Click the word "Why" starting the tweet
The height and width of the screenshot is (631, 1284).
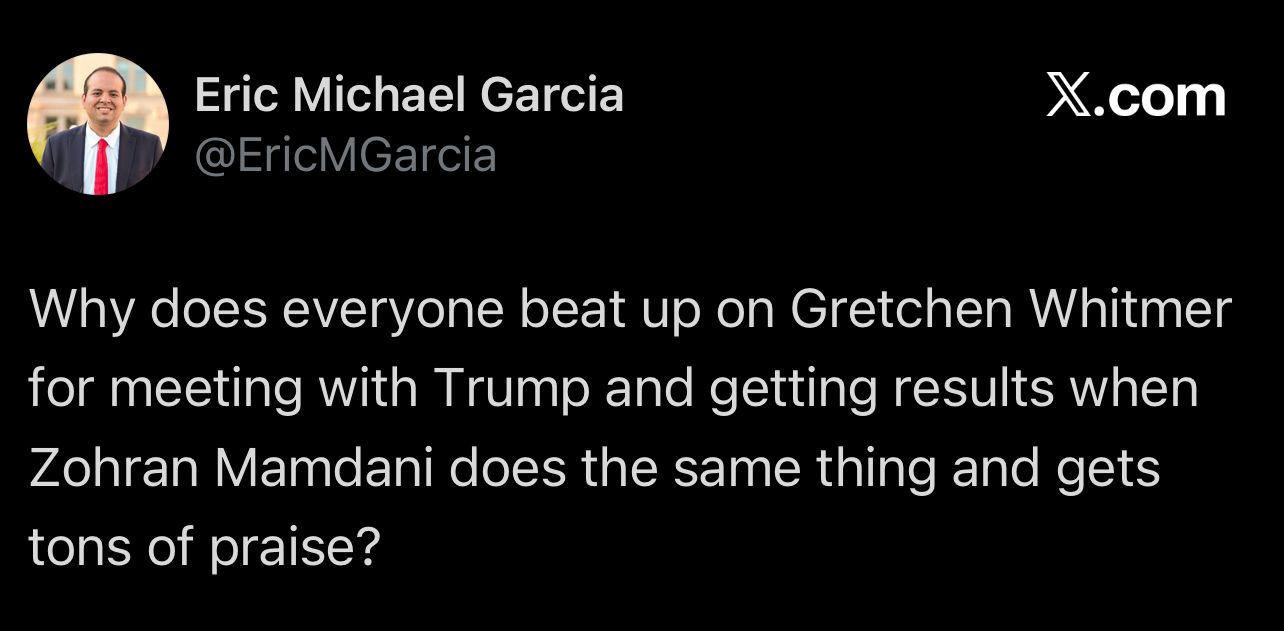(x=78, y=311)
